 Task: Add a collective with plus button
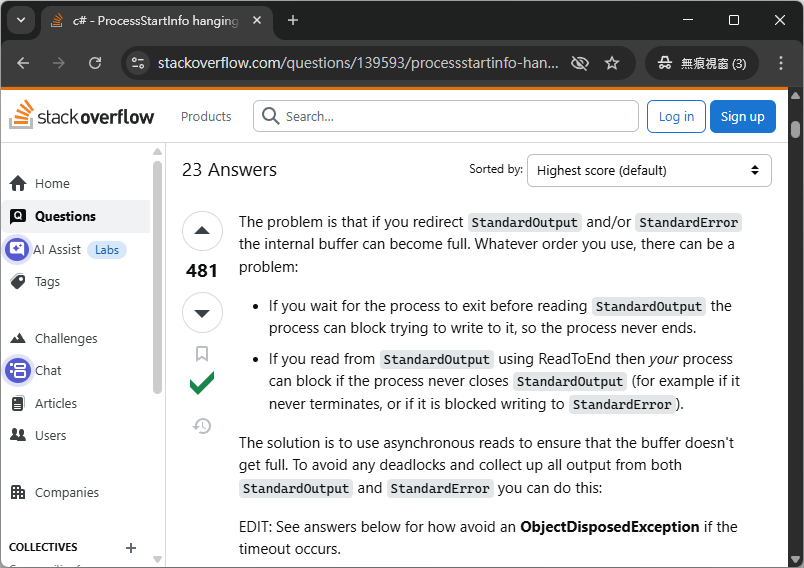(x=130, y=547)
